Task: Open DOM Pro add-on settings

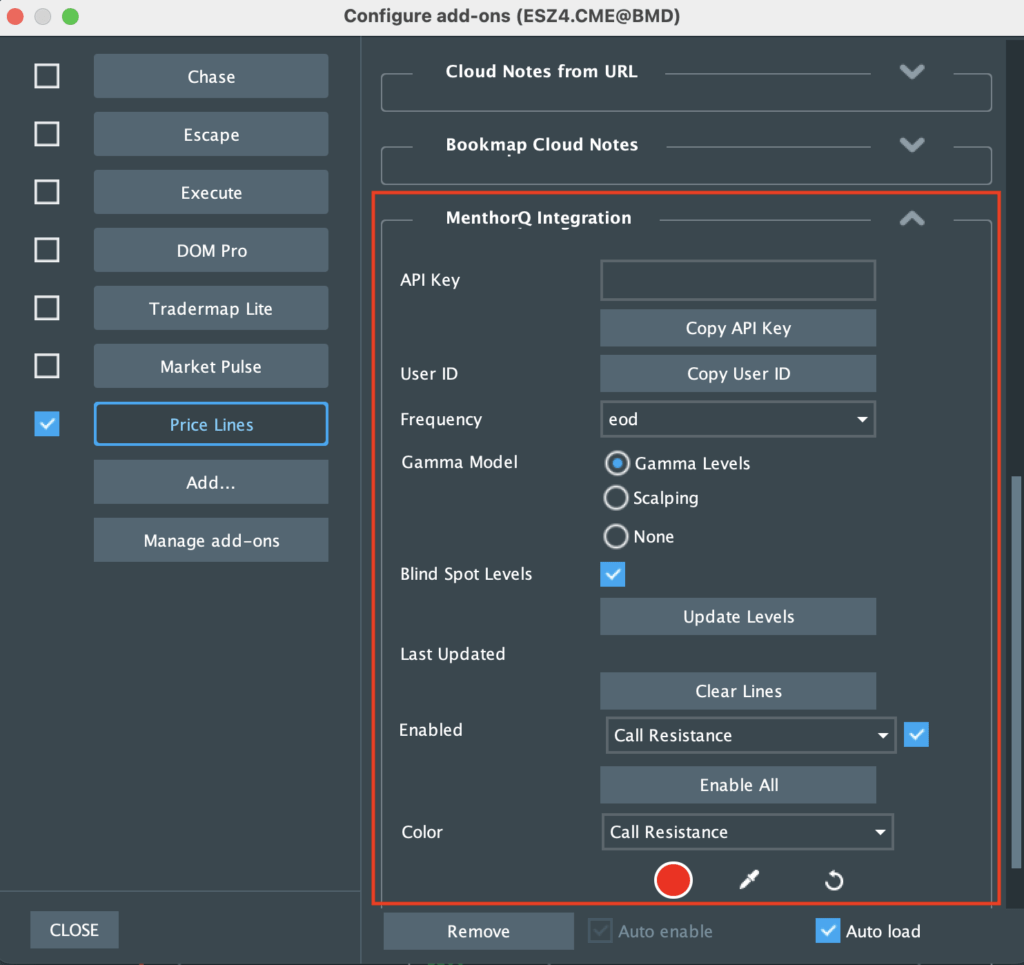Action: [x=210, y=250]
